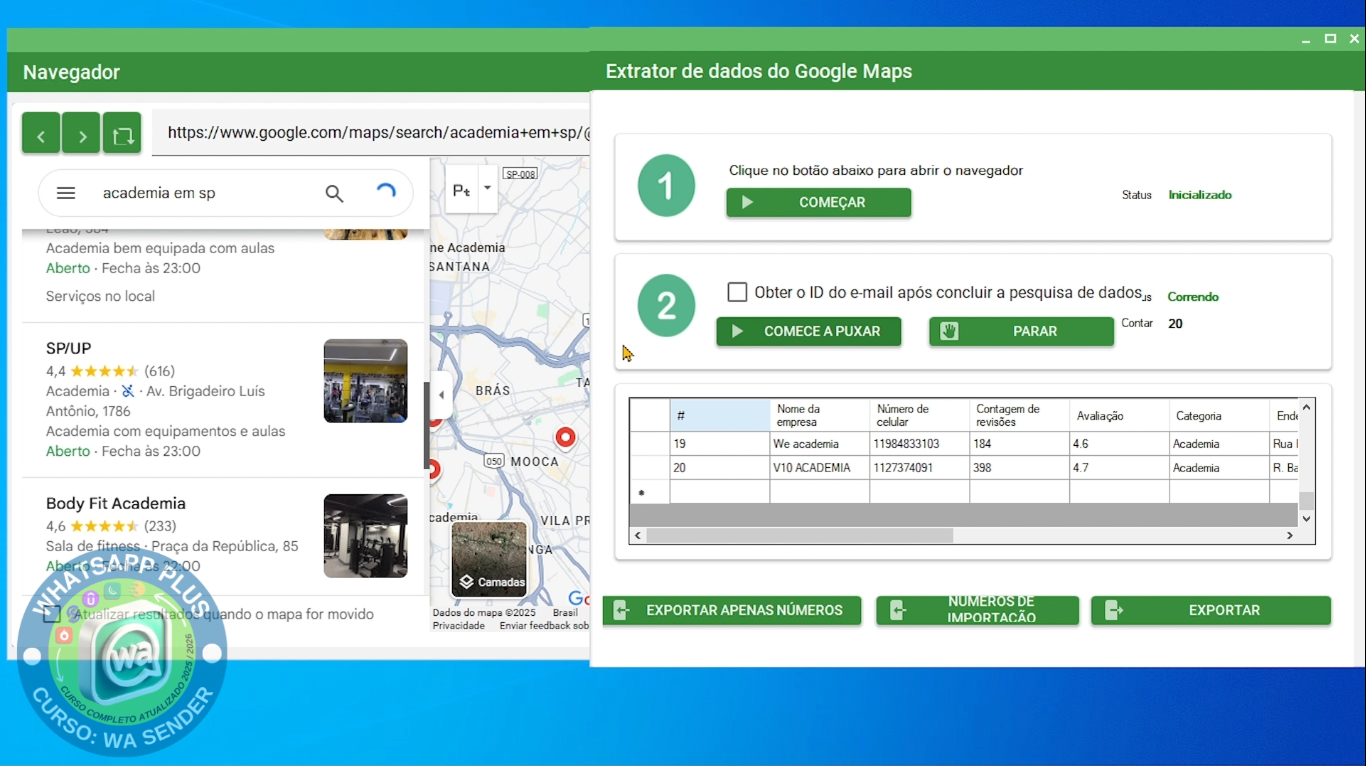Viewport: 1366px width, 766px height.
Task: Click 'Número de celular' column header
Action: [x=920, y=415]
